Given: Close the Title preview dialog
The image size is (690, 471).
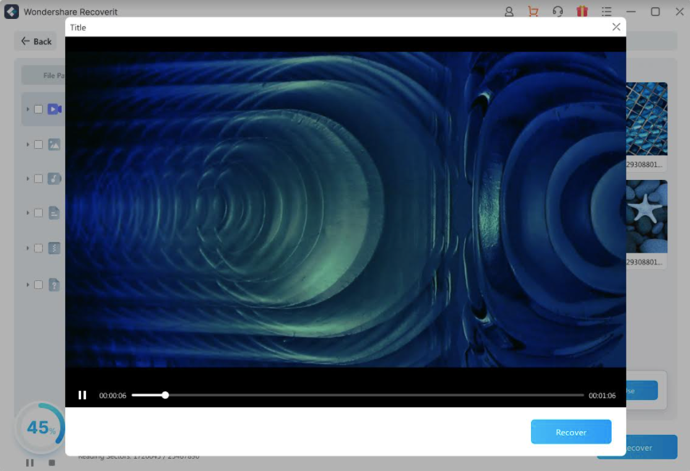Looking at the screenshot, I should click(616, 27).
